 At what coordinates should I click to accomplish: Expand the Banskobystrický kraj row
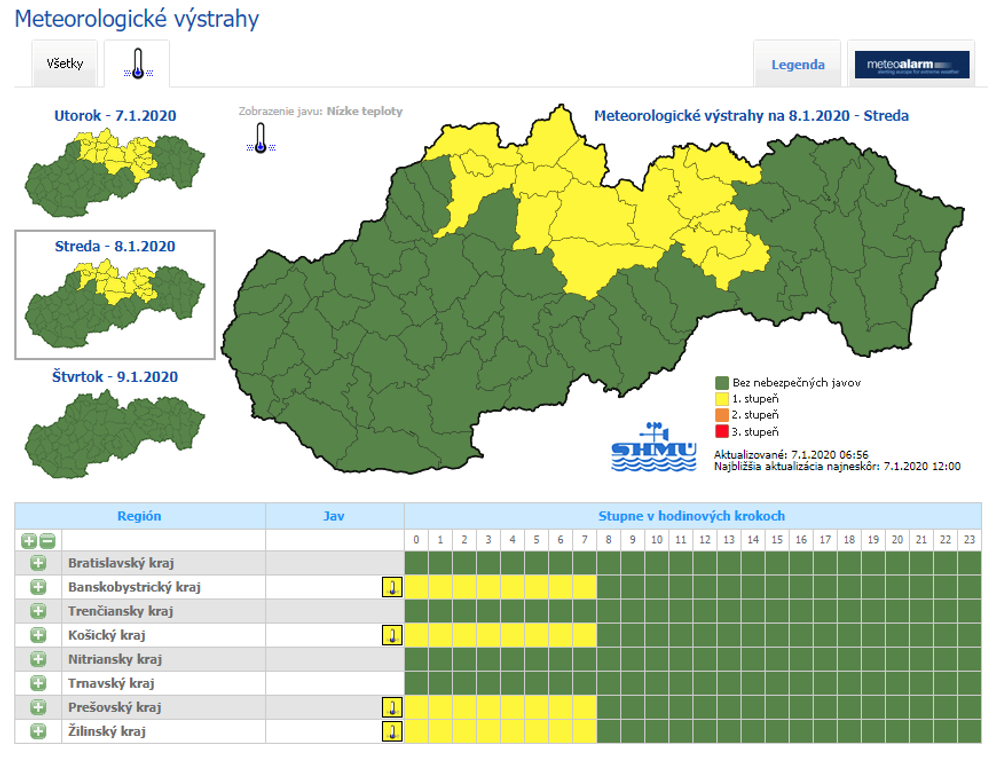38,587
